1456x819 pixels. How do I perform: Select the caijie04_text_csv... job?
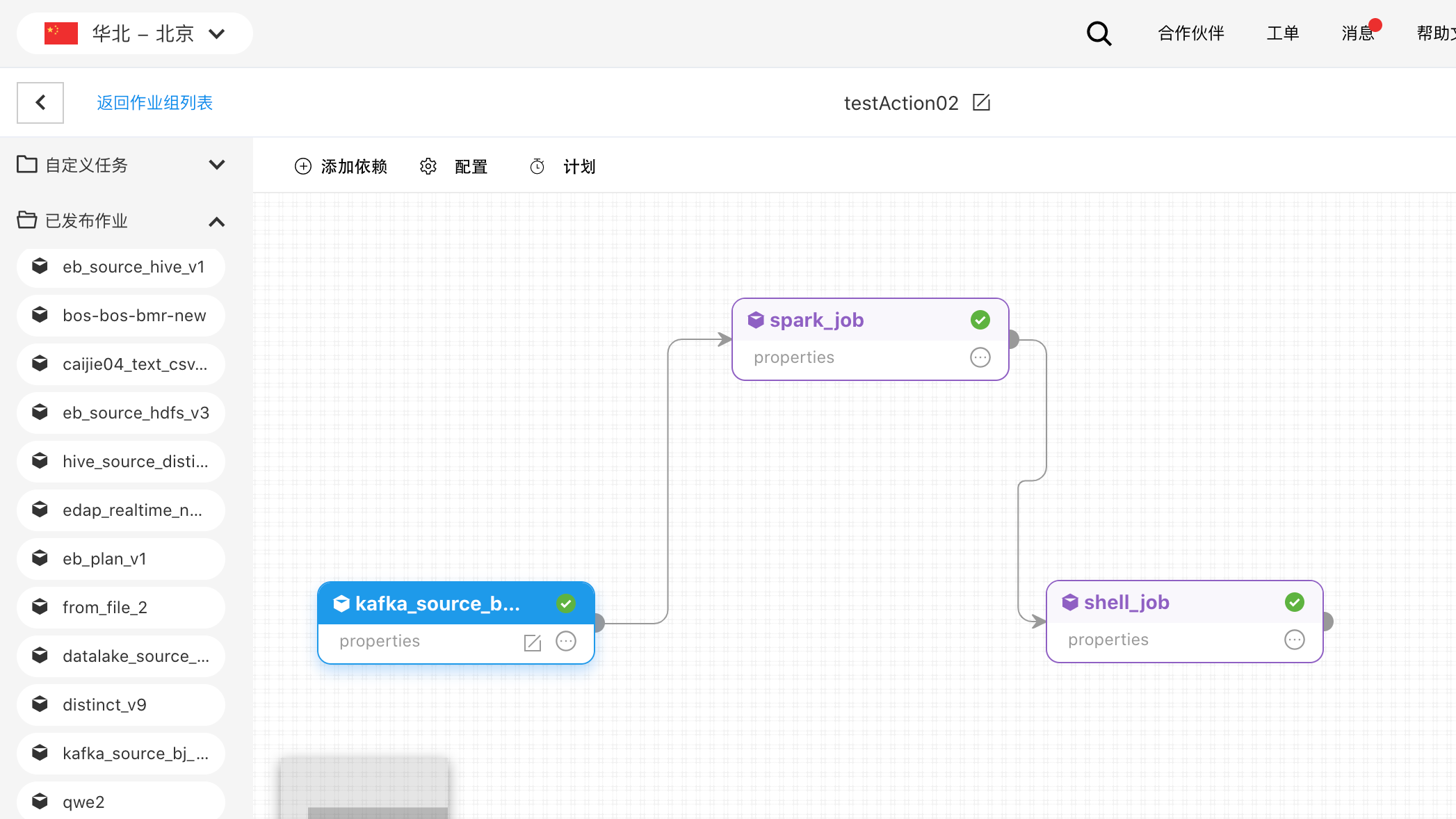(x=121, y=364)
